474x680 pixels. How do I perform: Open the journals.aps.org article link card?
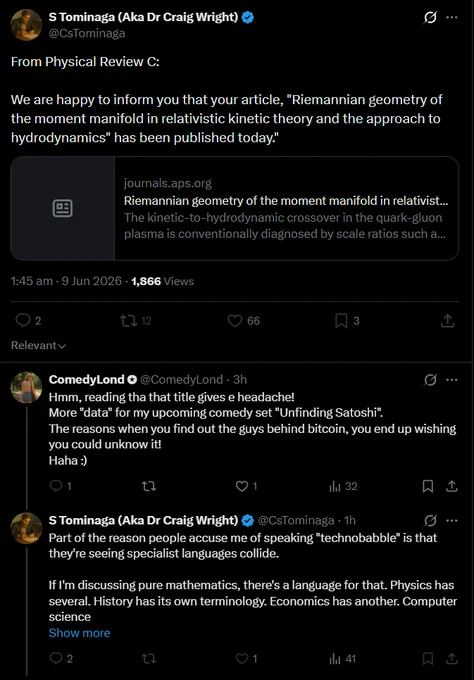[235, 208]
